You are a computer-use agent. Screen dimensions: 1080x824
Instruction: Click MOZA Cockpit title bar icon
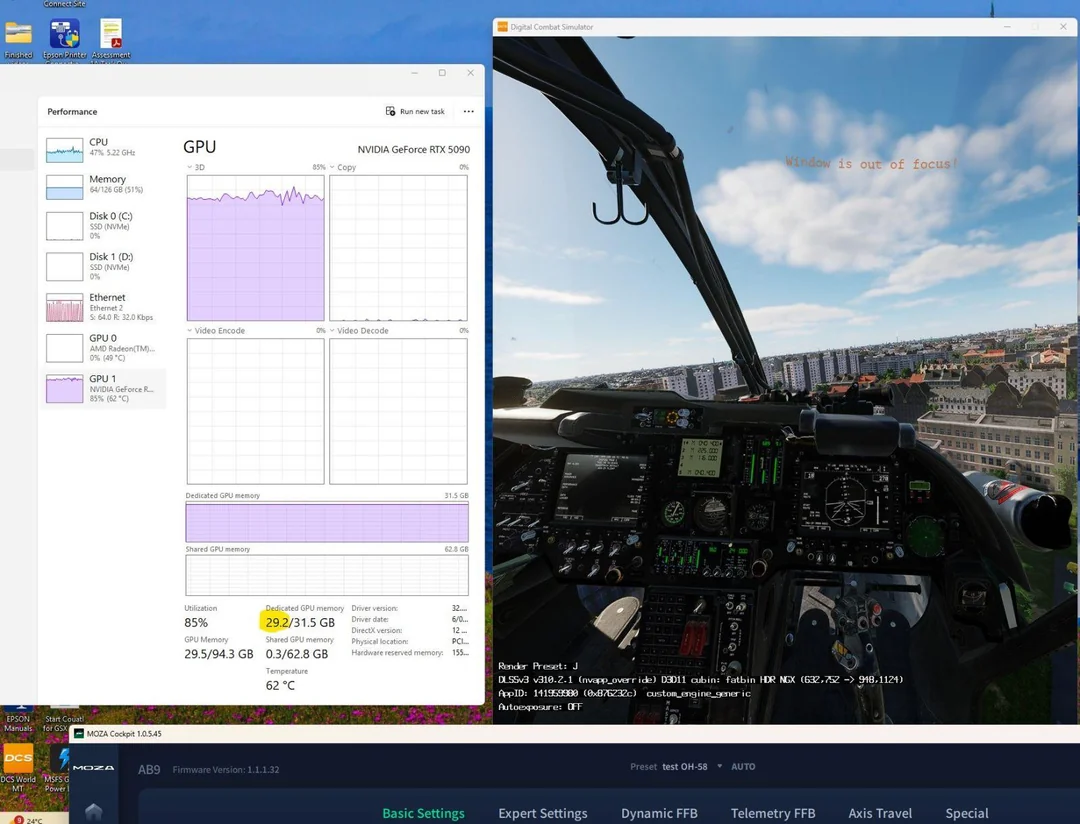[79, 734]
